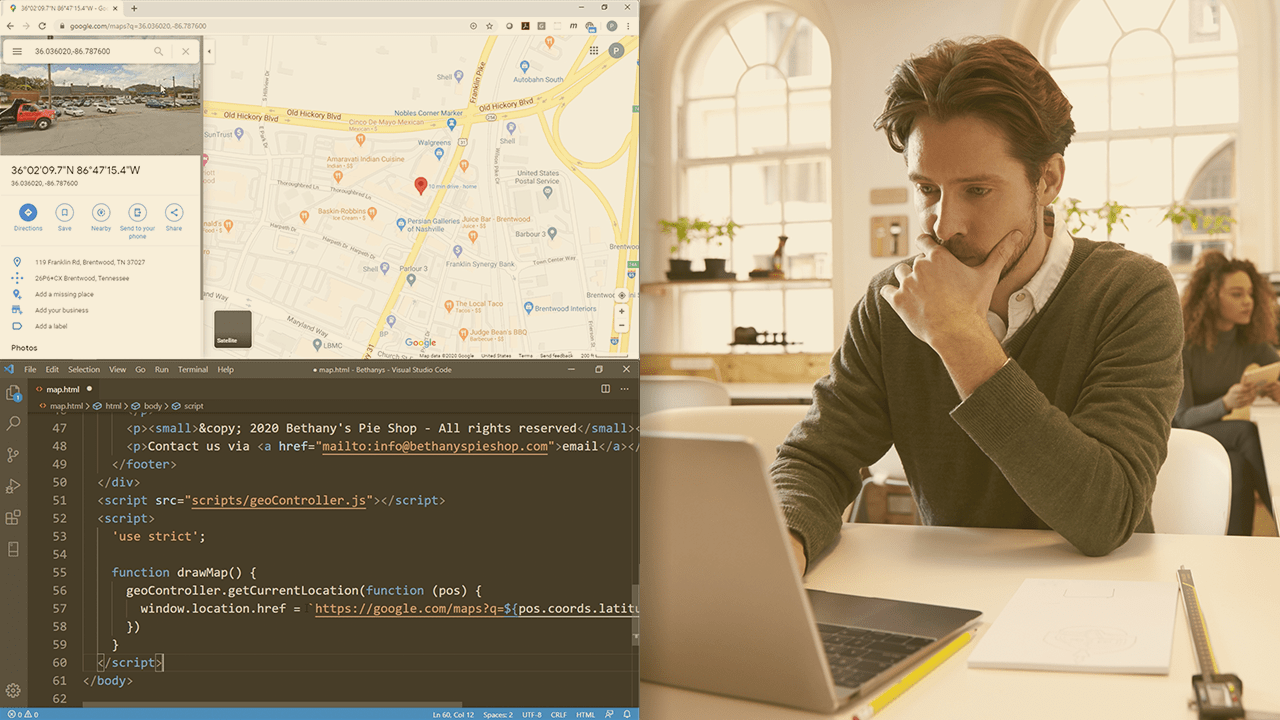Click the Directions icon button

[x=28, y=212]
